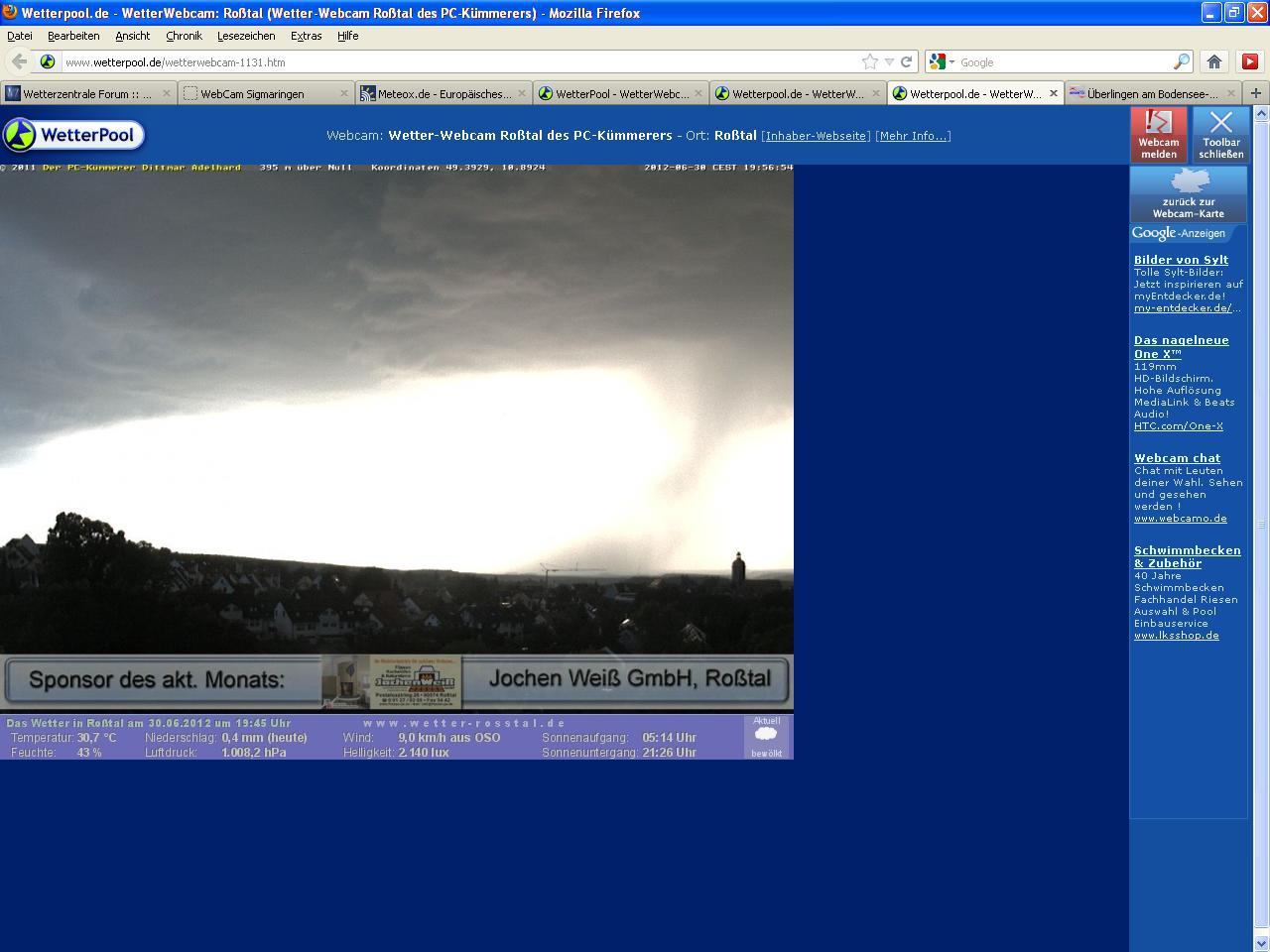
Task: Switch to the Wetterzentrale Forum tab
Action: point(89,93)
